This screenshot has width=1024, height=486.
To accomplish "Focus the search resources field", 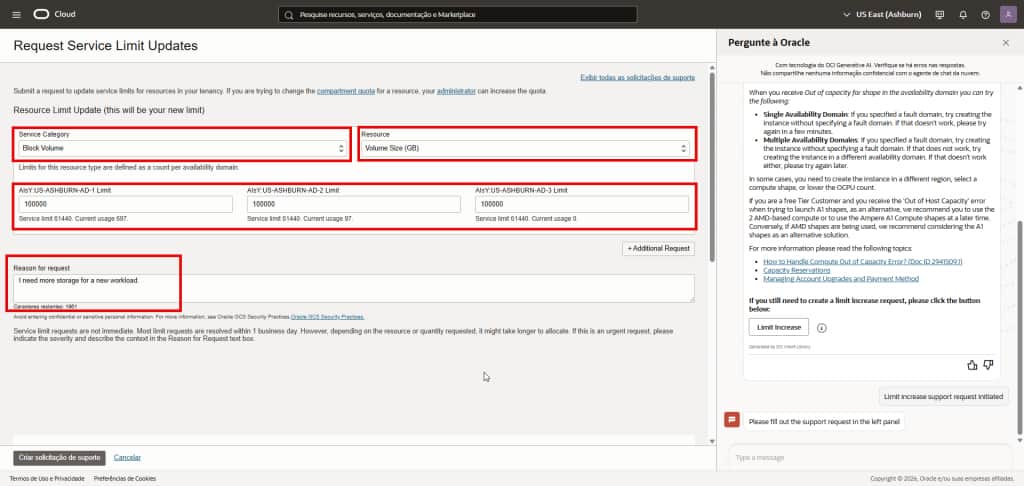I will click(458, 14).
